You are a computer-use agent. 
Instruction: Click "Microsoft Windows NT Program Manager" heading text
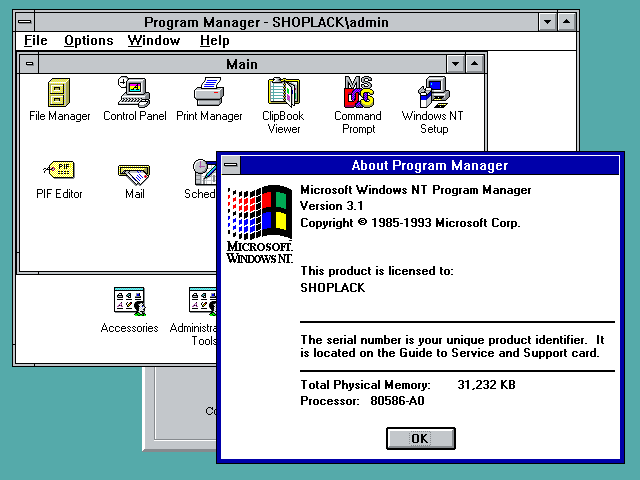416,190
